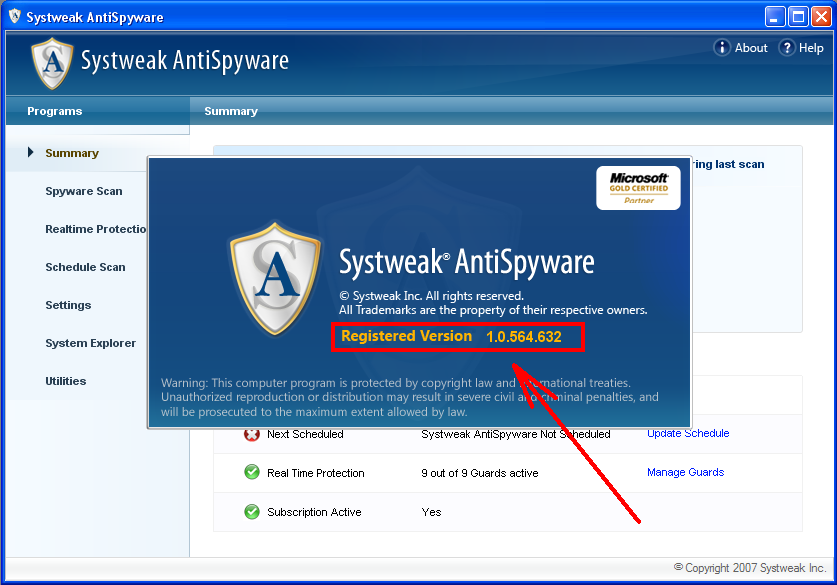
Task: Click the title bar shield icon
Action: coord(15,17)
